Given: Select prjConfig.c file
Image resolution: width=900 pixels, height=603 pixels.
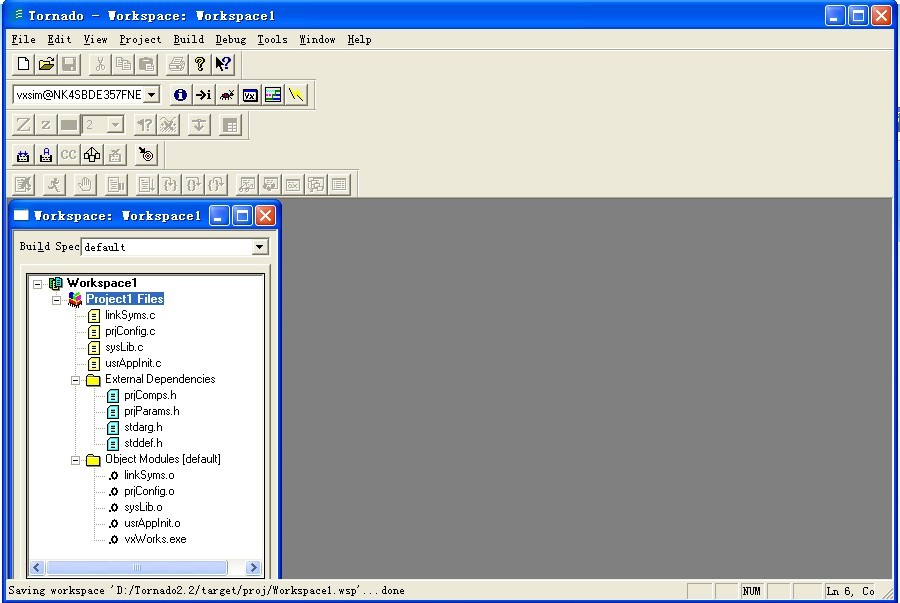Looking at the screenshot, I should 130,331.
